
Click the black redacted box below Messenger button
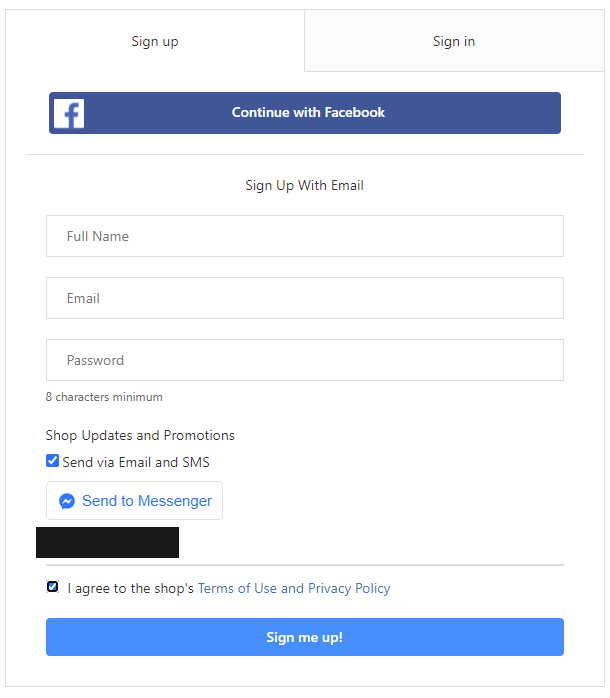click(107, 542)
